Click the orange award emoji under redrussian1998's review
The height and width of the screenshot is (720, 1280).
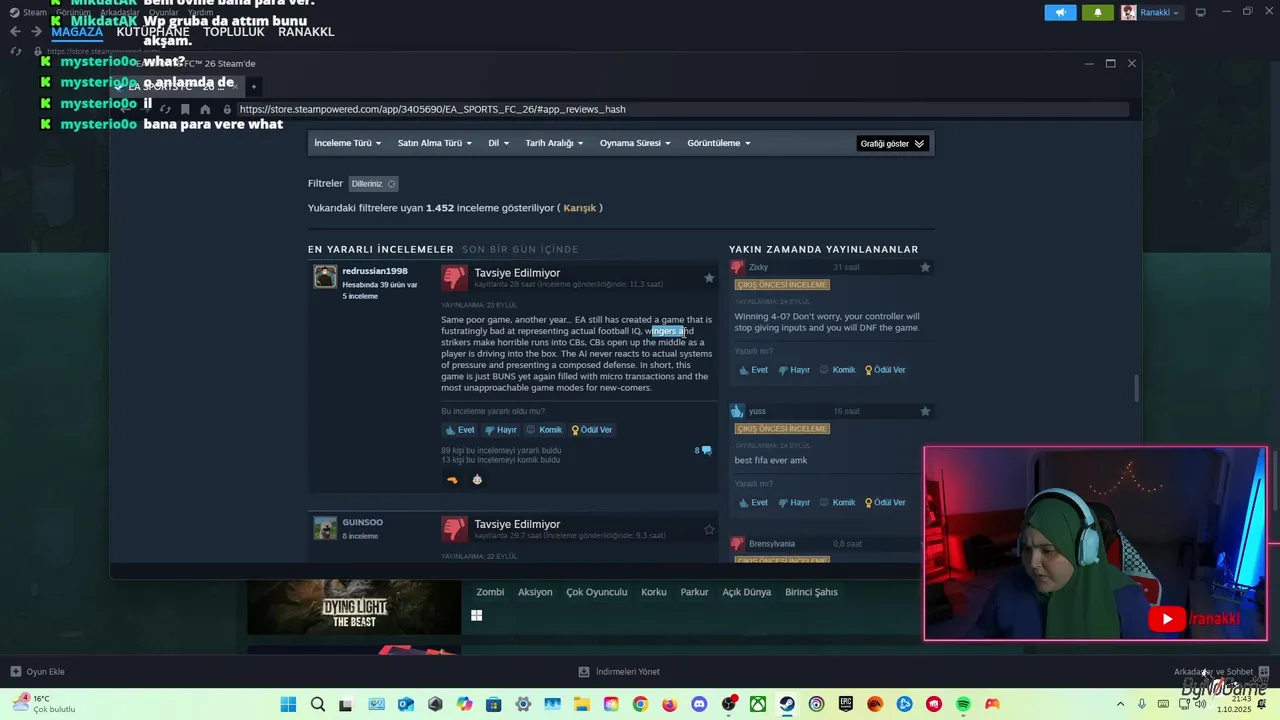[452, 480]
